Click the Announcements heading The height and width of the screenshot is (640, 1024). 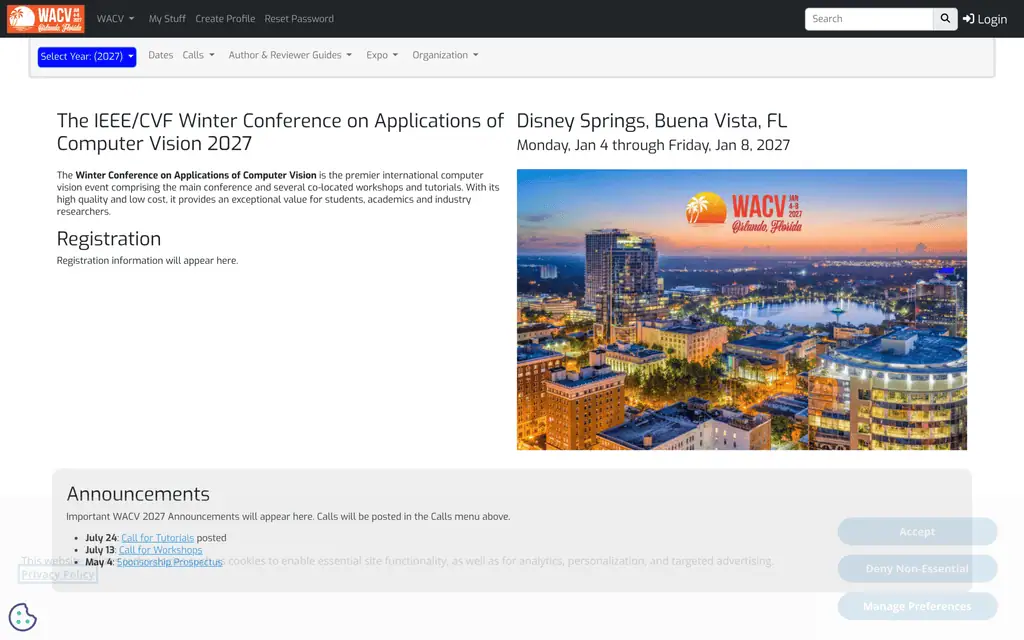point(138,494)
